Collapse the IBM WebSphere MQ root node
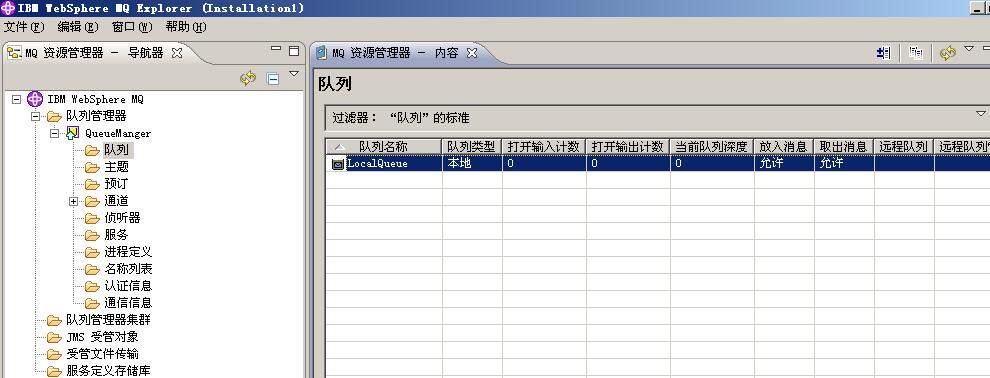This screenshot has width=990, height=378. (16, 99)
